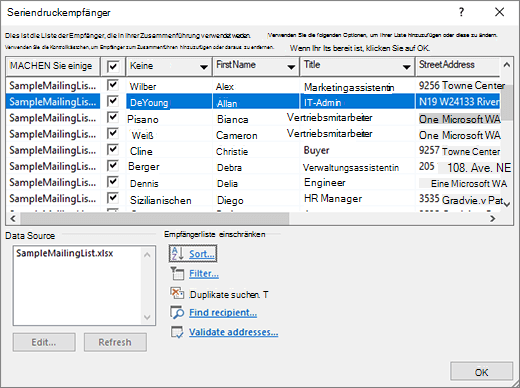Click first name Alex
This screenshot has height=388, width=520.
click(x=225, y=87)
